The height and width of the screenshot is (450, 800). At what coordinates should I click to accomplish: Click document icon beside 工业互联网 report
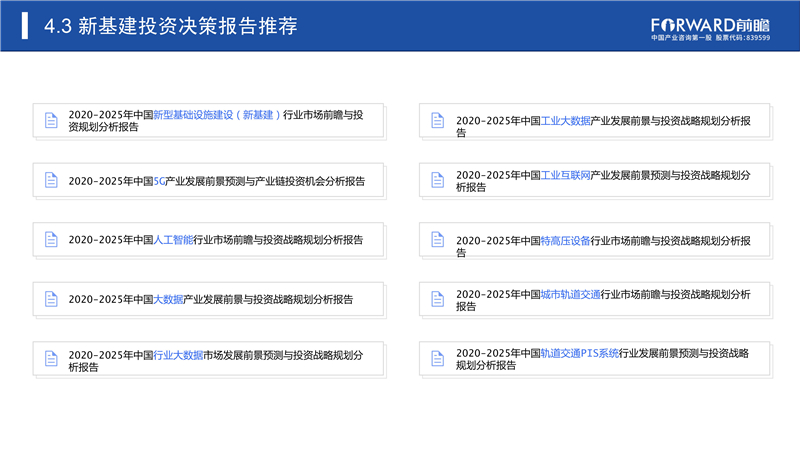438,180
